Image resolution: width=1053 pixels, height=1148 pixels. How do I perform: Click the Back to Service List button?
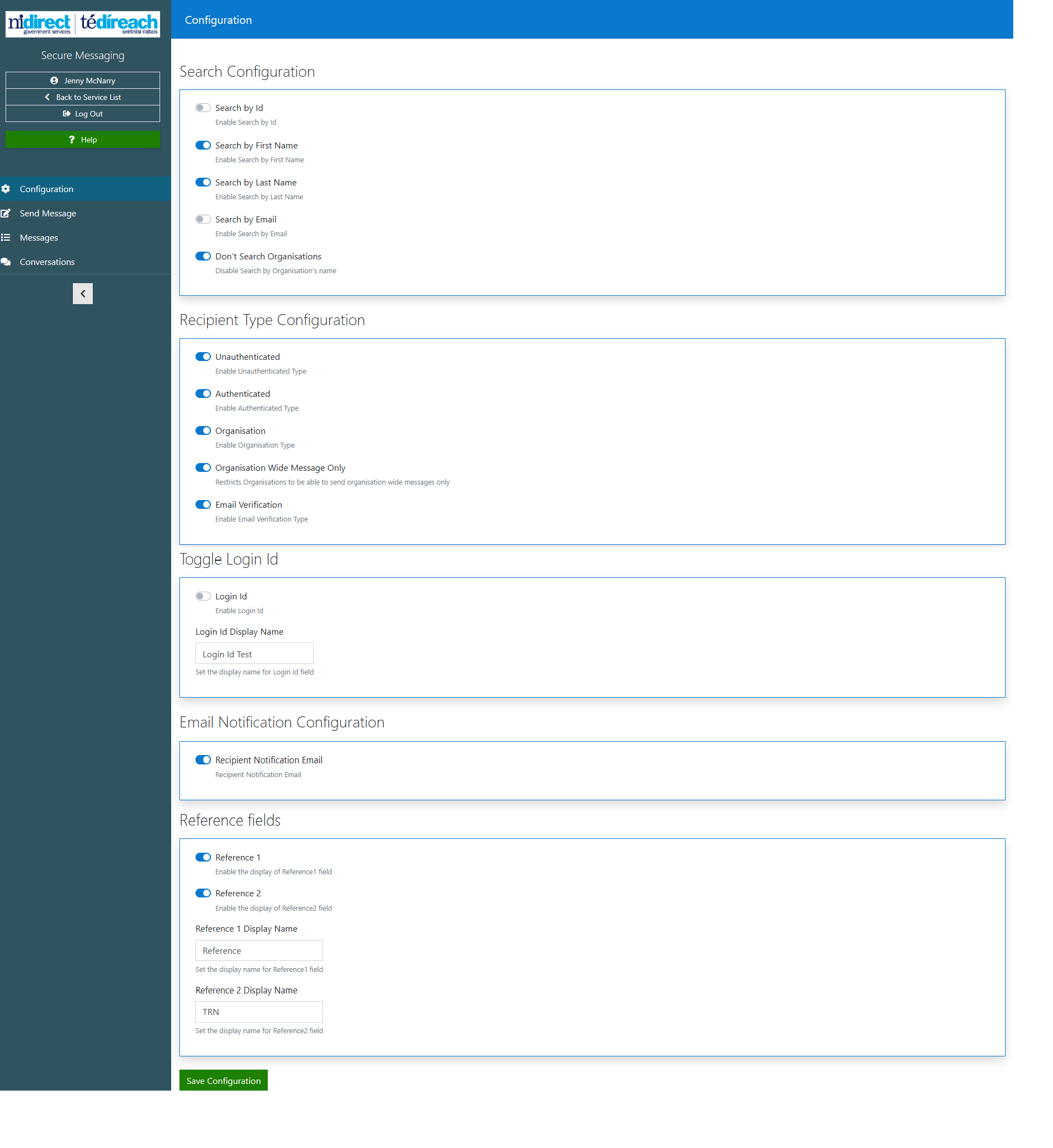[x=83, y=97]
